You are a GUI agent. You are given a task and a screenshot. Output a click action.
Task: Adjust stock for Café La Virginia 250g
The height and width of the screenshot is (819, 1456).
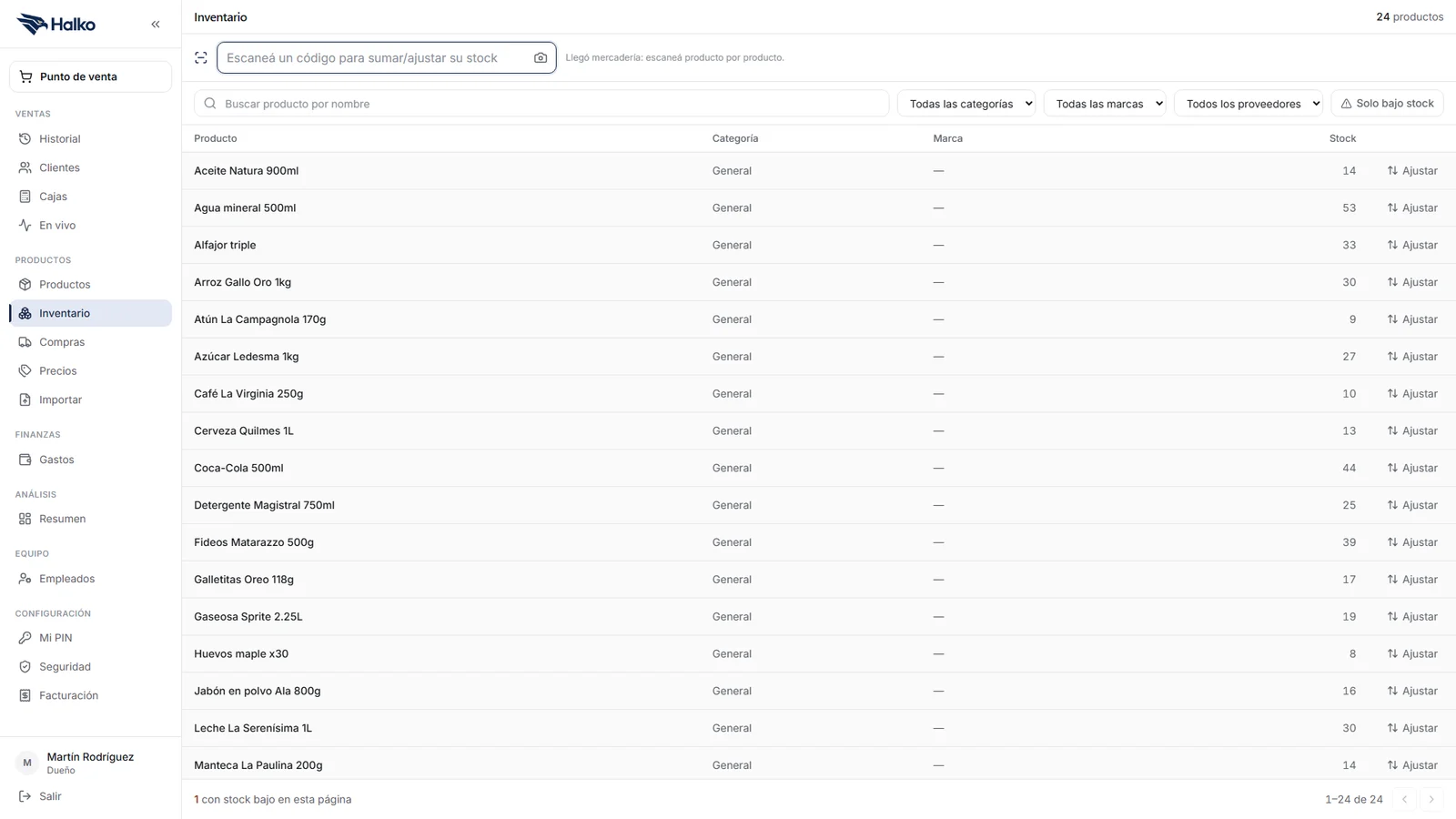tap(1412, 394)
